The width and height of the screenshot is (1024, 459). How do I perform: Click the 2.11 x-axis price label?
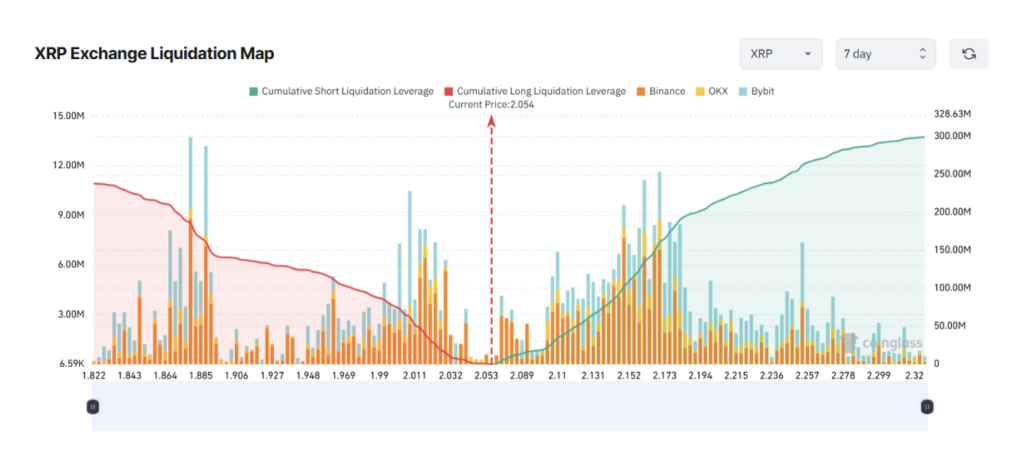[558, 376]
